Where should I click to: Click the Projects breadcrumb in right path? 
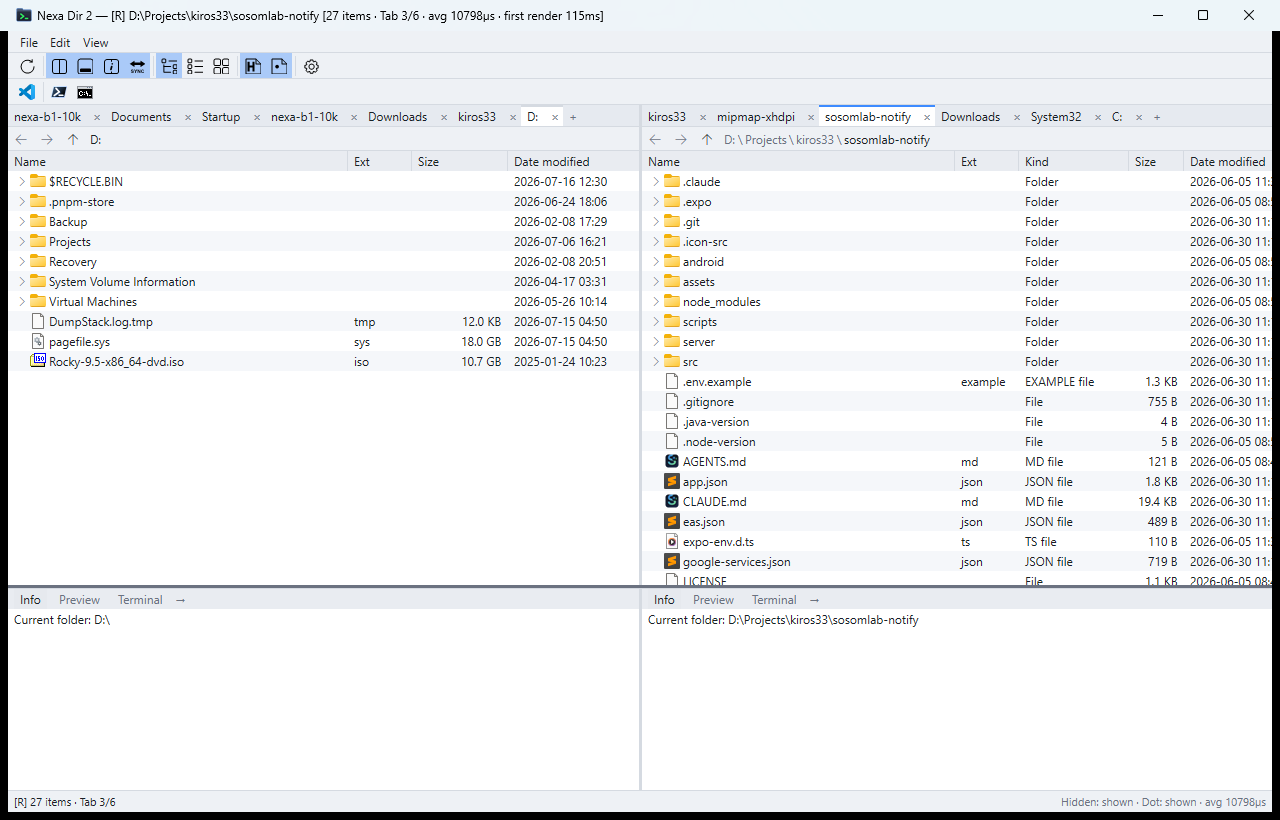[x=764, y=140]
